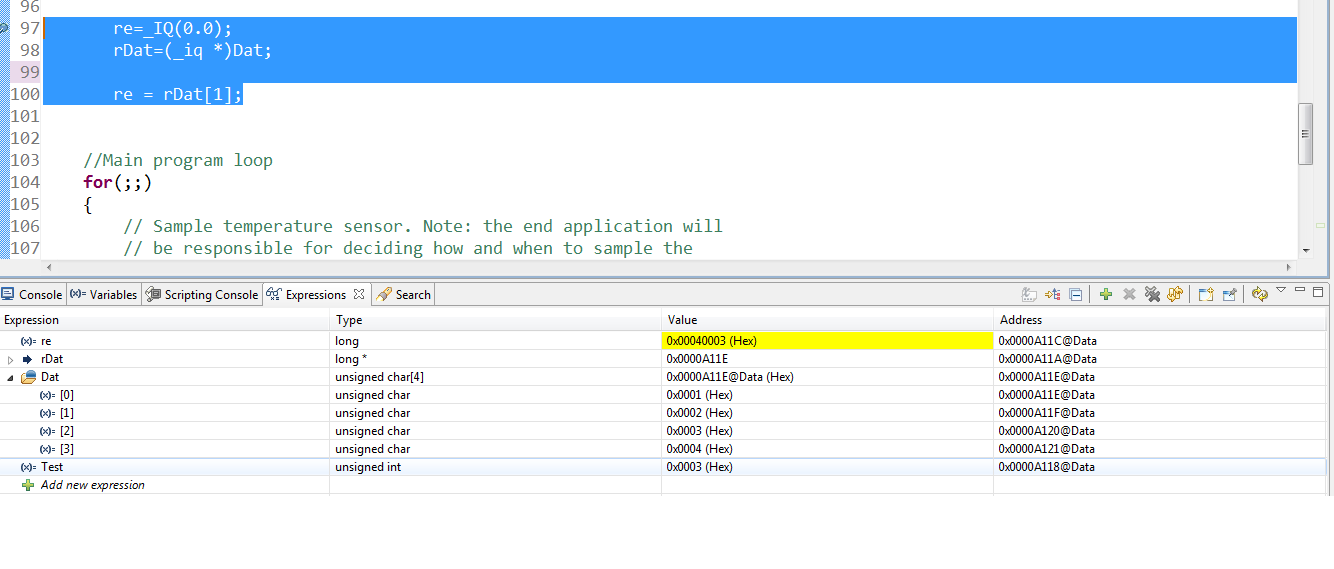The width and height of the screenshot is (1334, 569).
Task: Select Dat element [3] row
Action: [x=664, y=449]
